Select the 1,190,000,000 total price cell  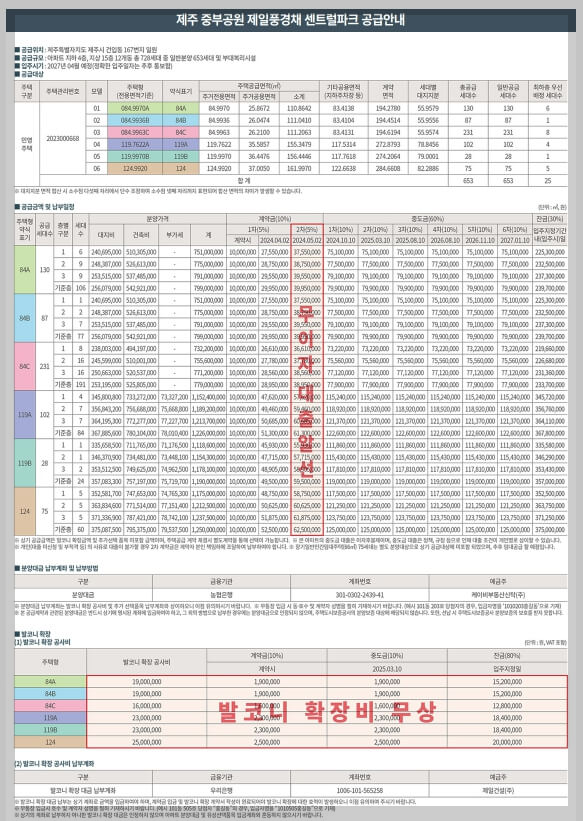208,481
